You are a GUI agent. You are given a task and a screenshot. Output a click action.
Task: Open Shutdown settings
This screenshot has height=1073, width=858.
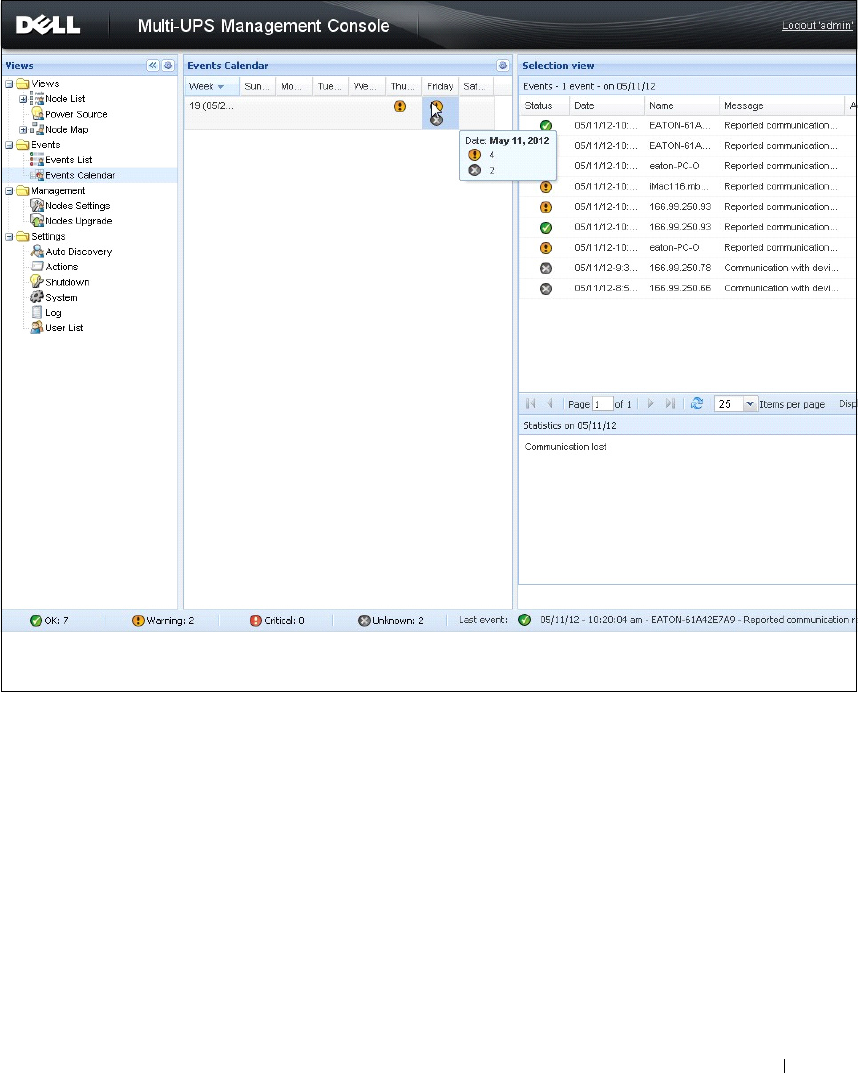click(67, 282)
